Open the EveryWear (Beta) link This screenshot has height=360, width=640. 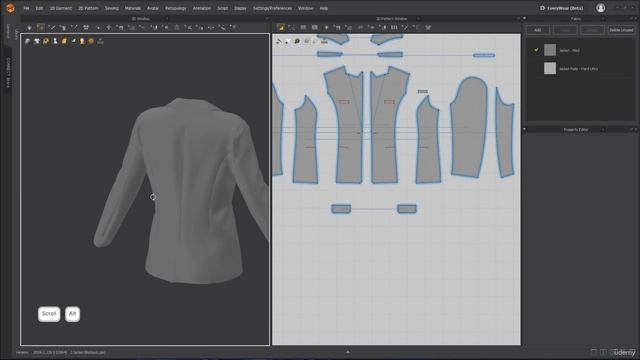(x=561, y=8)
